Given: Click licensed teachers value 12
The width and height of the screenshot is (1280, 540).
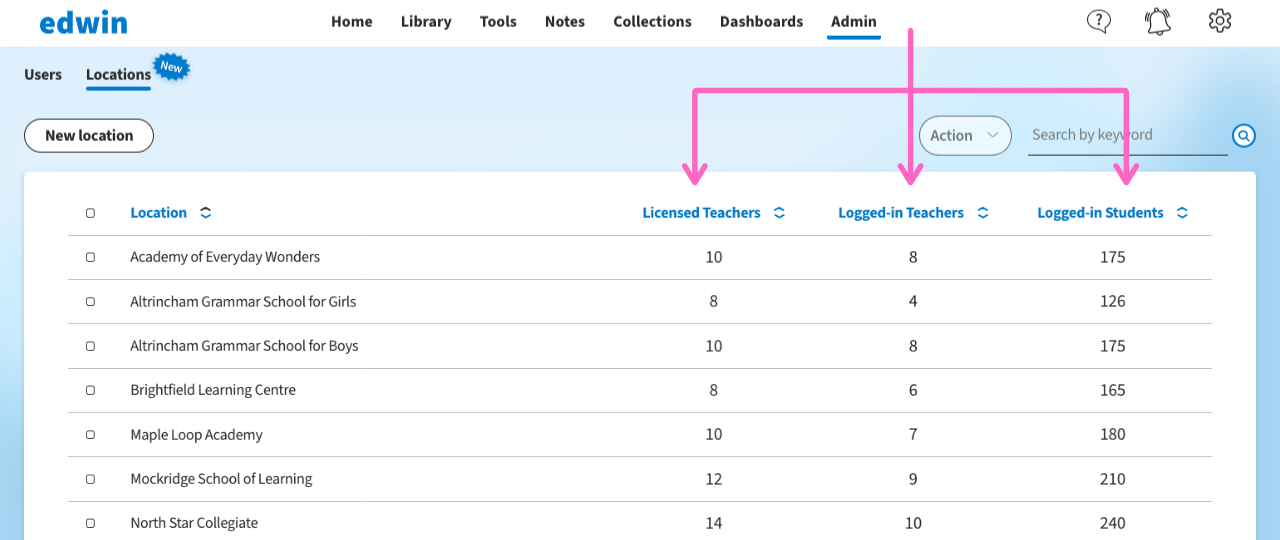Looking at the screenshot, I should [713, 479].
